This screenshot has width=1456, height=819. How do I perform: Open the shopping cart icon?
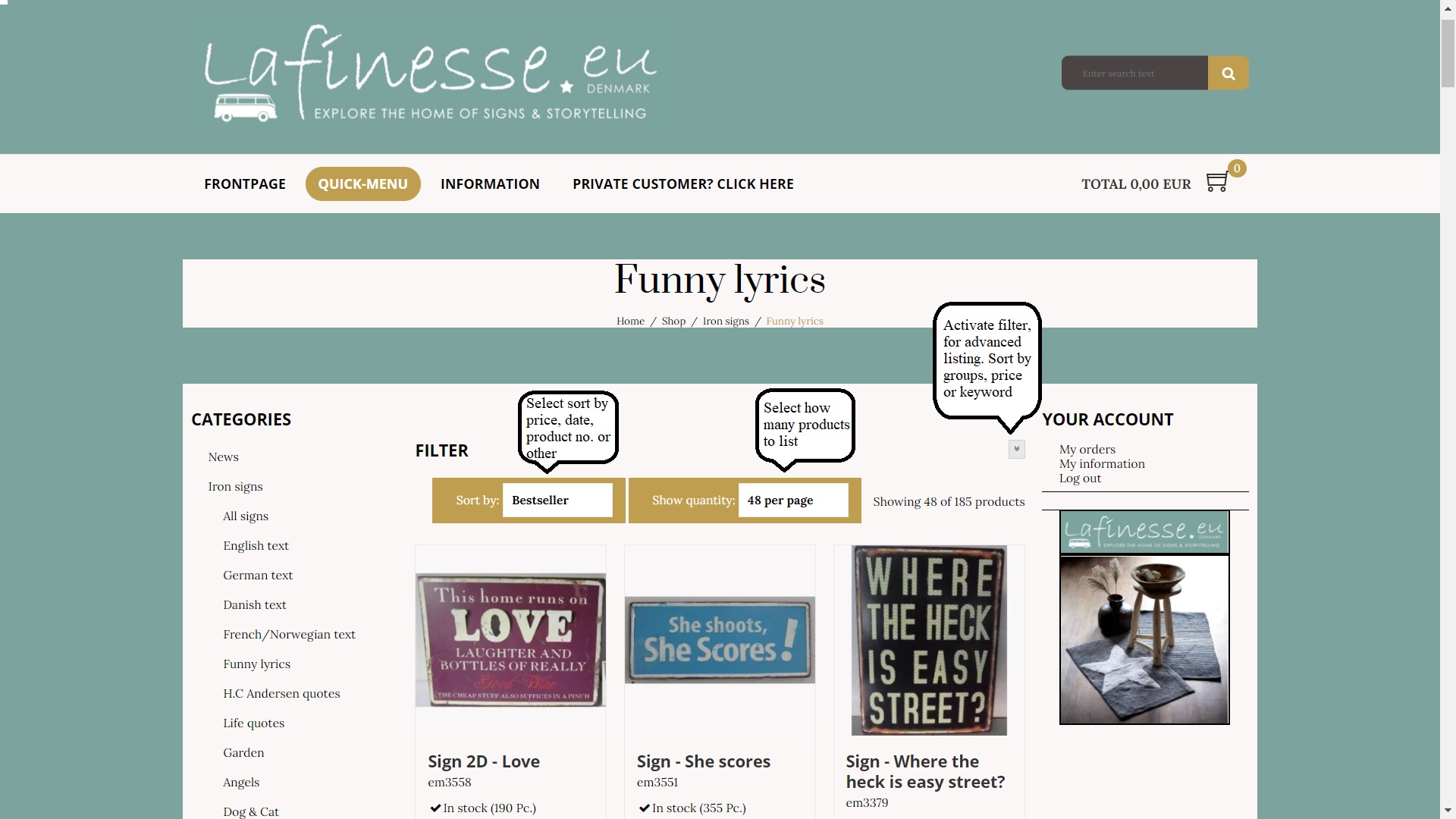click(x=1217, y=183)
